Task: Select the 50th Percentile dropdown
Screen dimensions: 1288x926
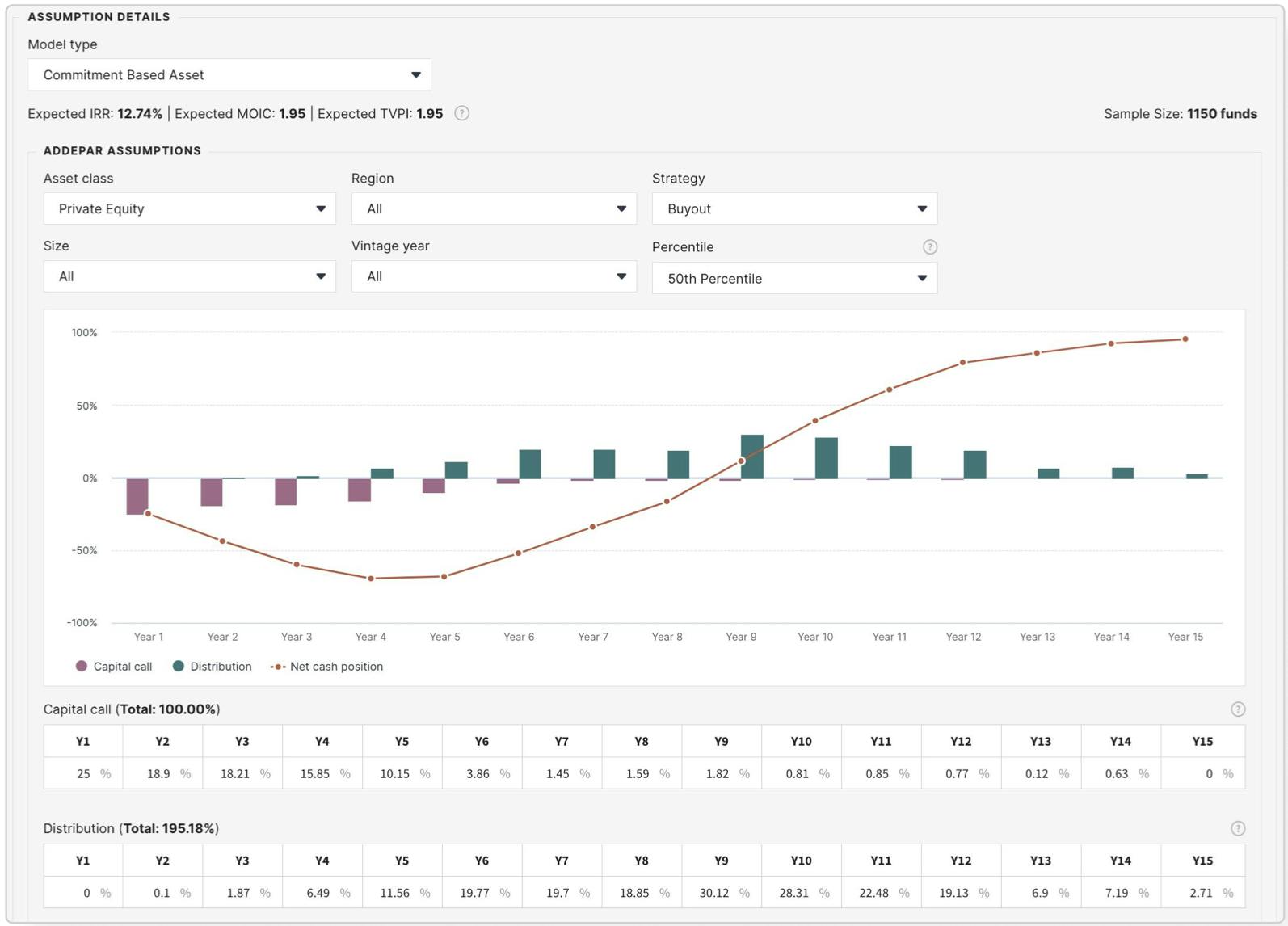Action: 793,279
